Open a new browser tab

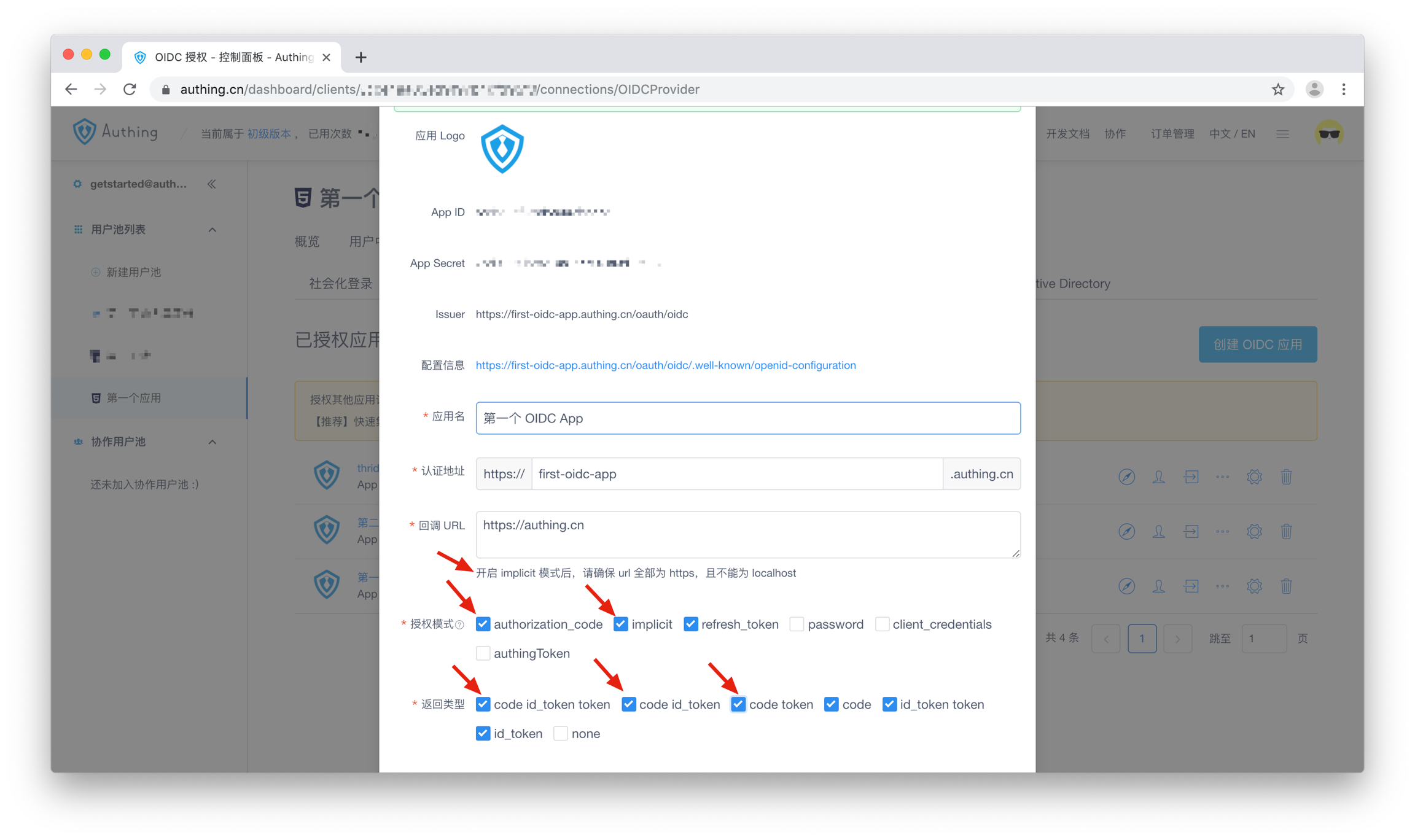361,57
